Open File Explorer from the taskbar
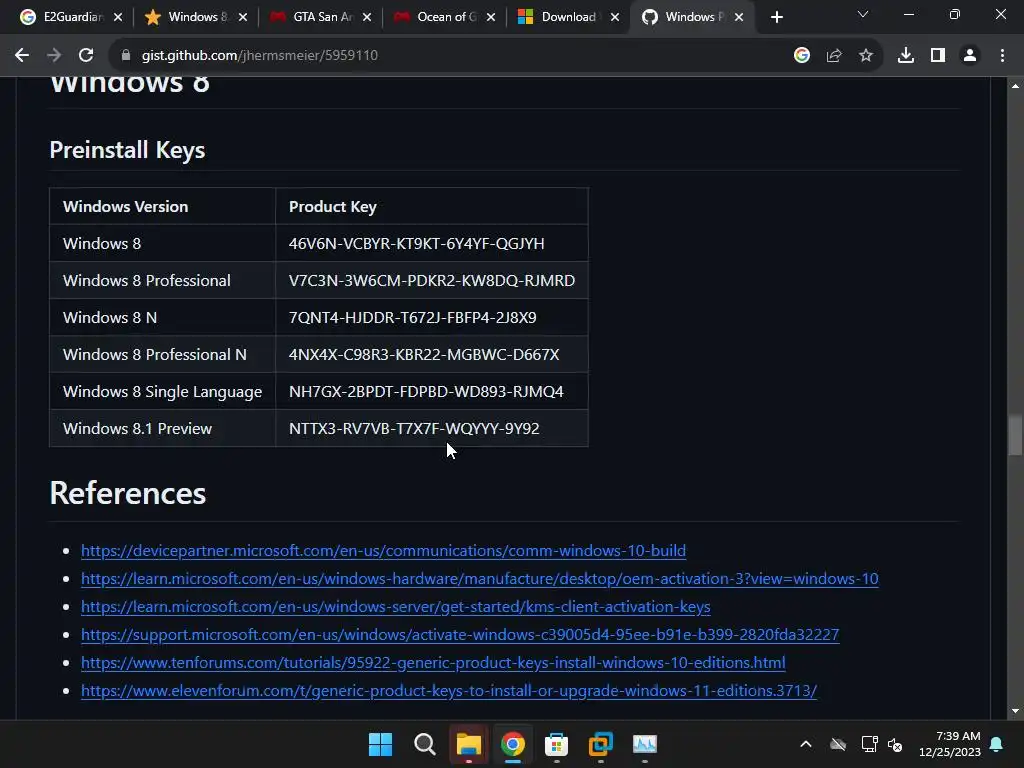Screen dimensions: 1024x768 pos(468,744)
